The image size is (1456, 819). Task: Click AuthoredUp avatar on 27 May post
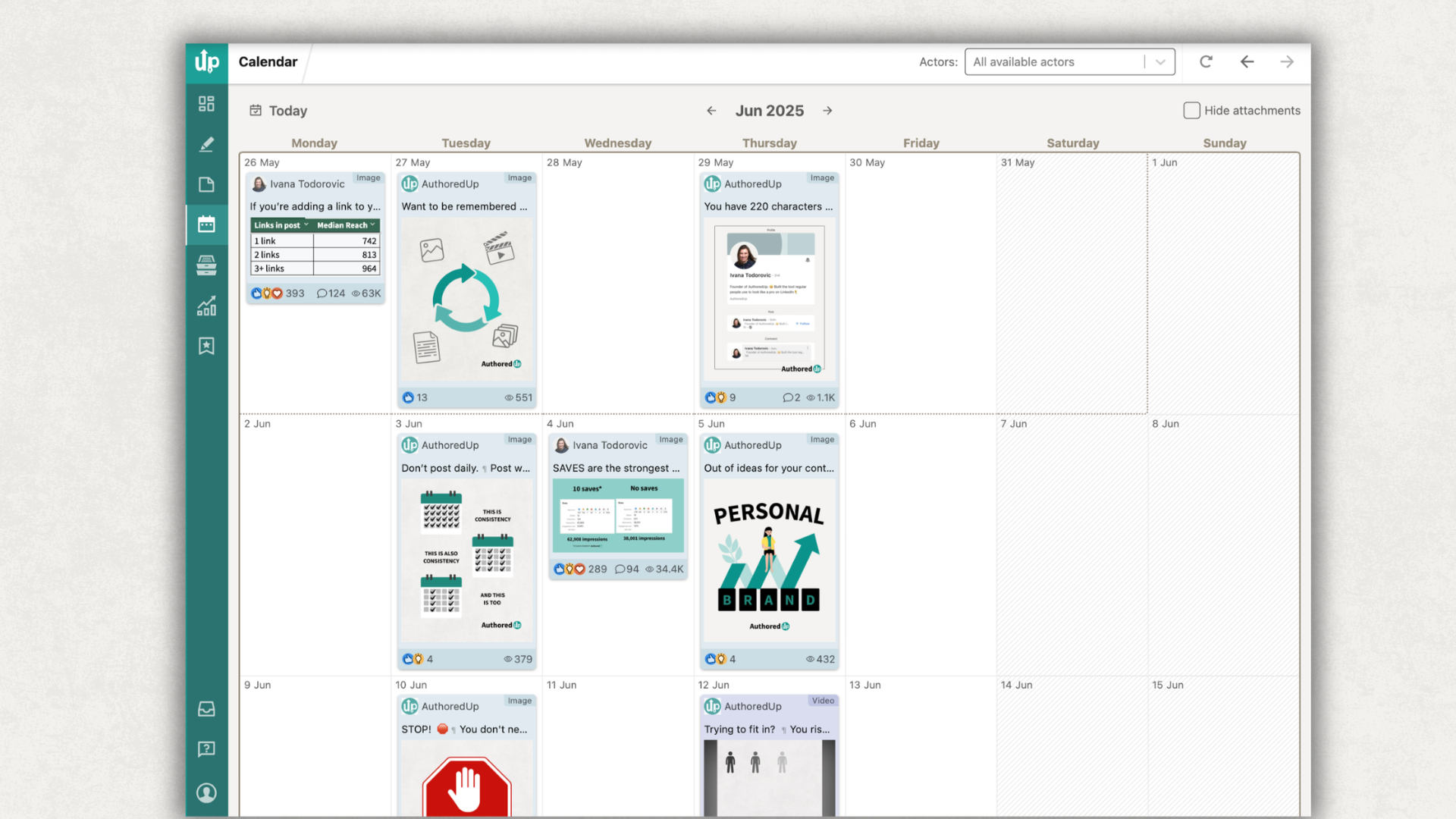tap(409, 184)
